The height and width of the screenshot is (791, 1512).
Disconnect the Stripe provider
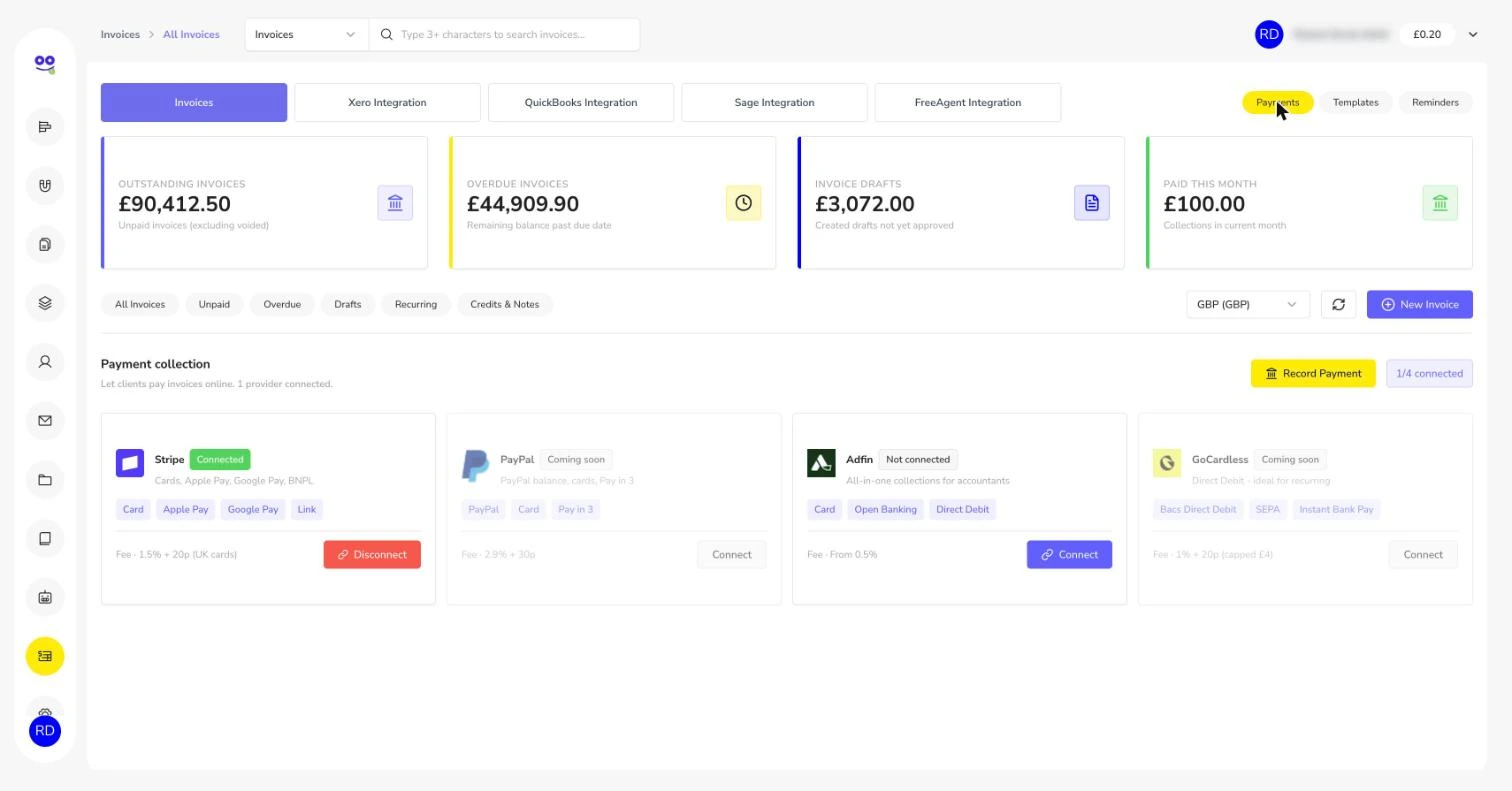(x=372, y=554)
